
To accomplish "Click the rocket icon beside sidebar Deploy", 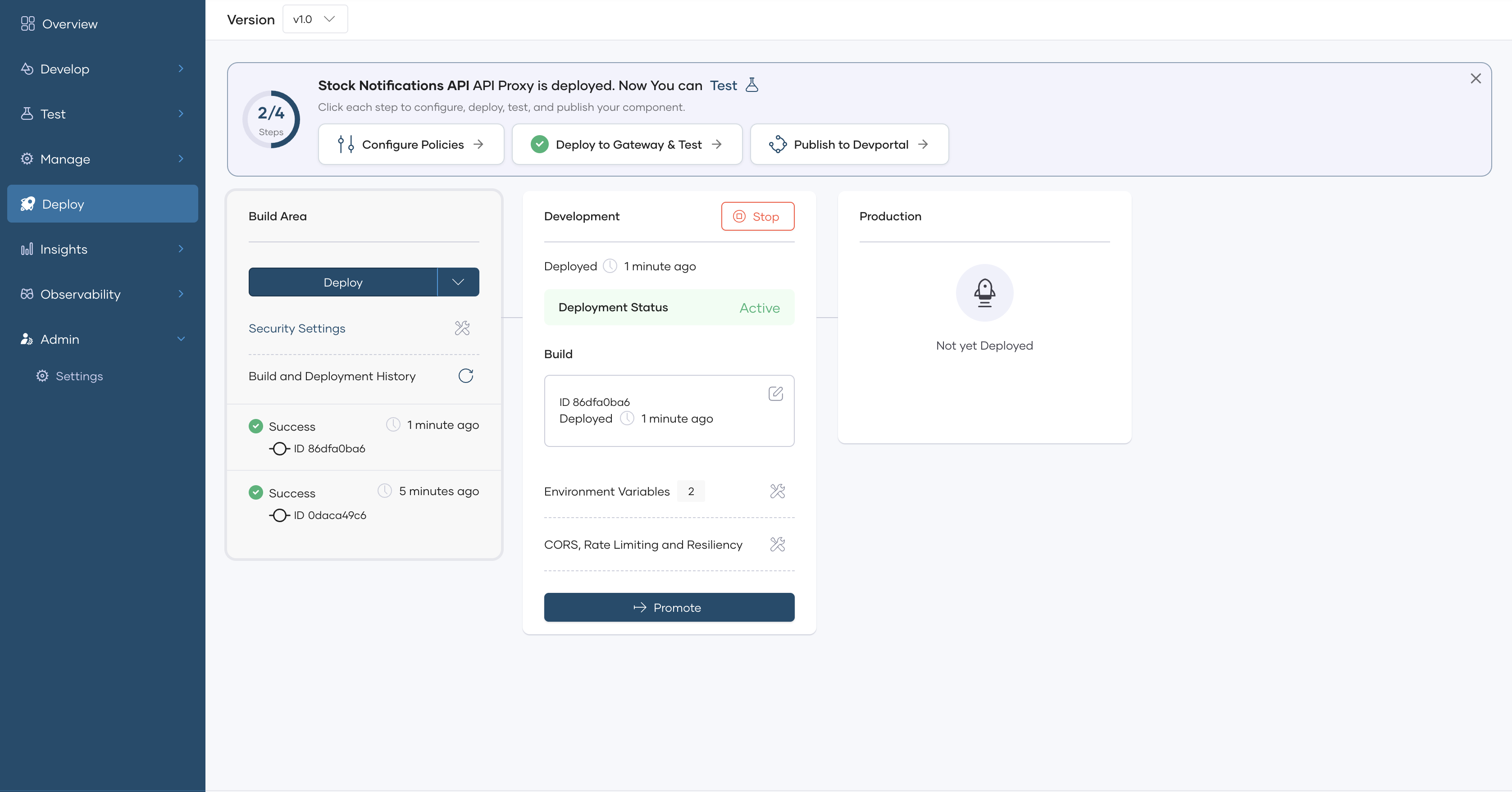I will point(27,204).
